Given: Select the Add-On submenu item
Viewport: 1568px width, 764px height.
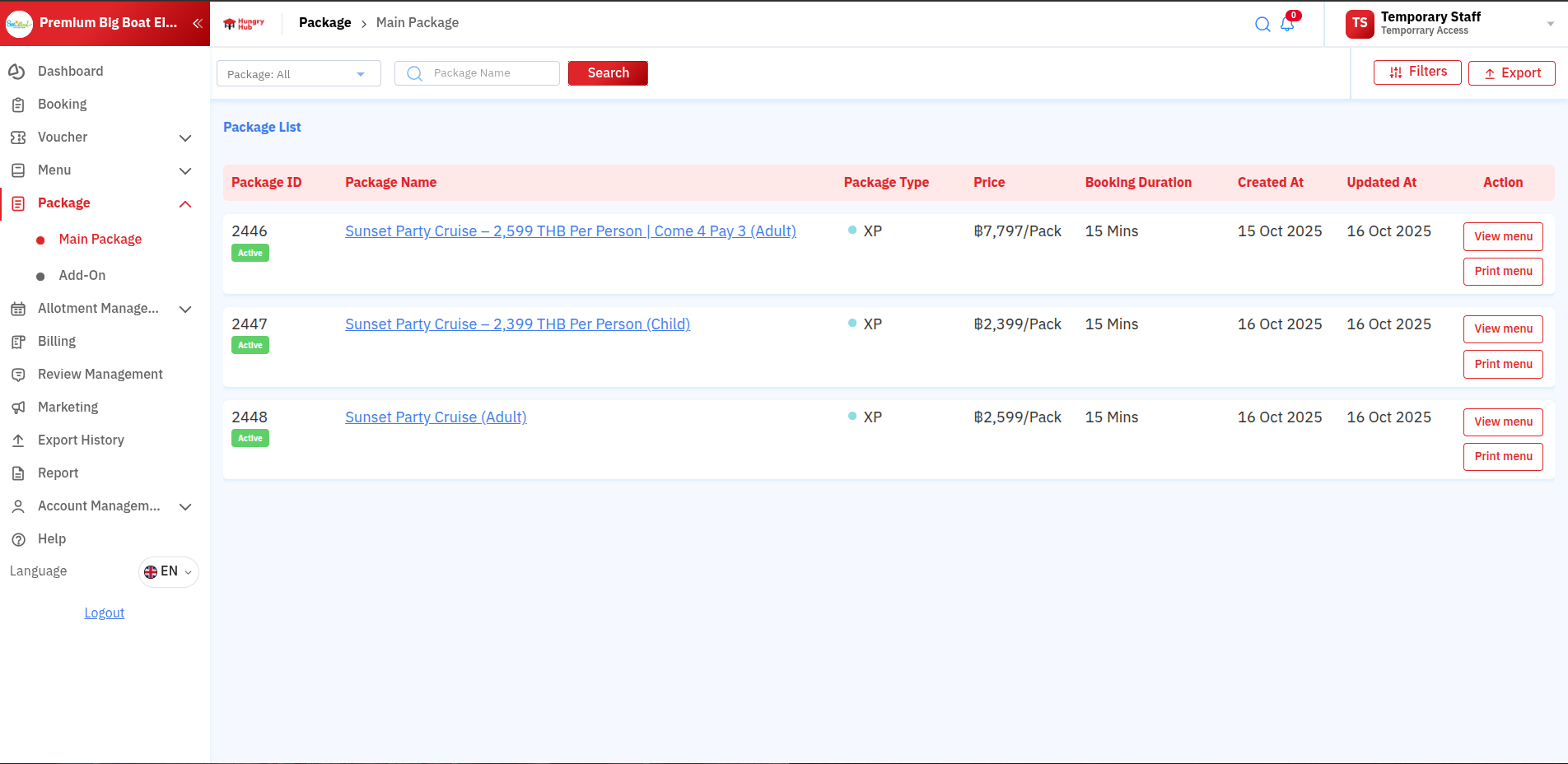Looking at the screenshot, I should click(82, 276).
